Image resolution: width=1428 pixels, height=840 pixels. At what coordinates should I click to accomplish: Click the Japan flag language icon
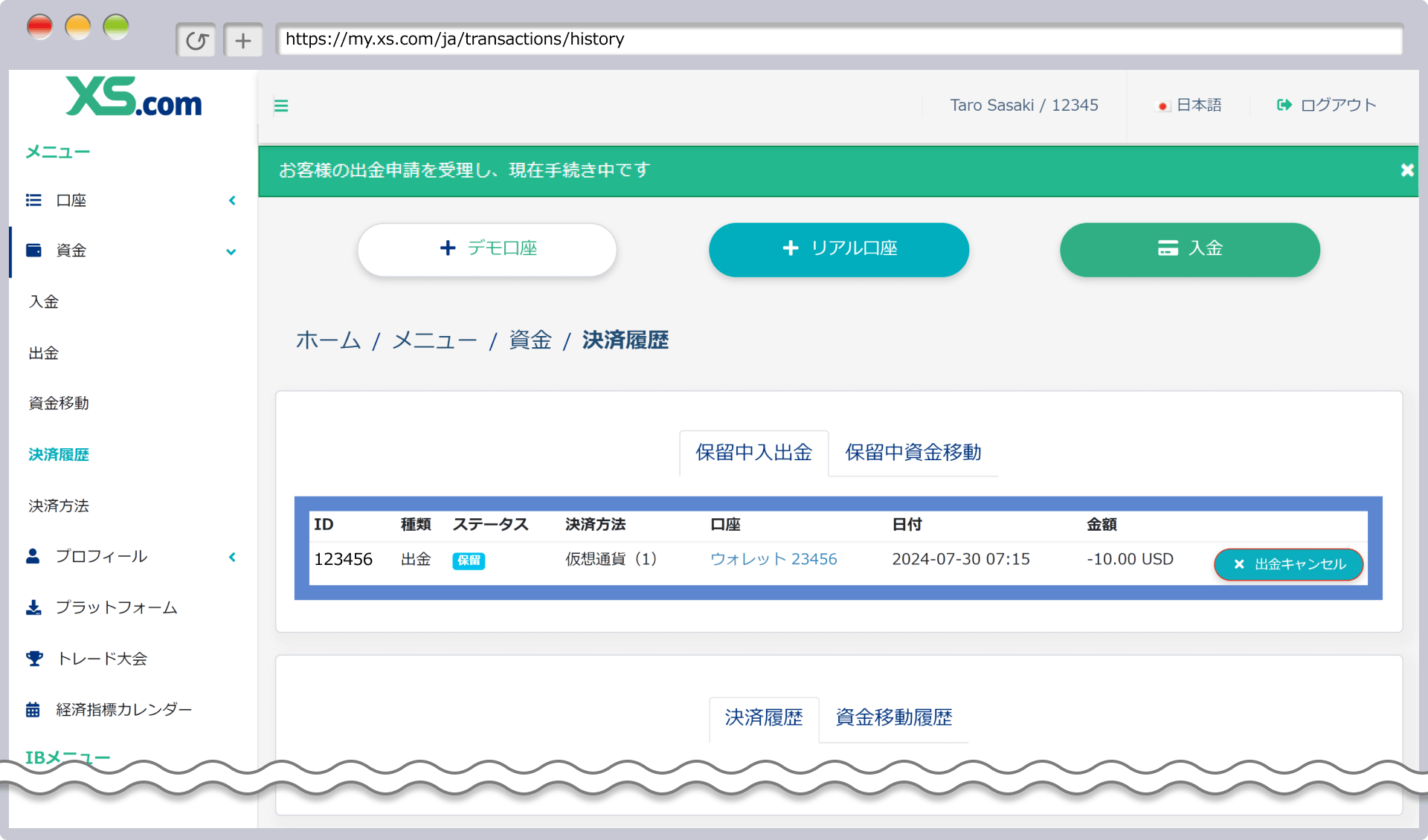(1162, 106)
